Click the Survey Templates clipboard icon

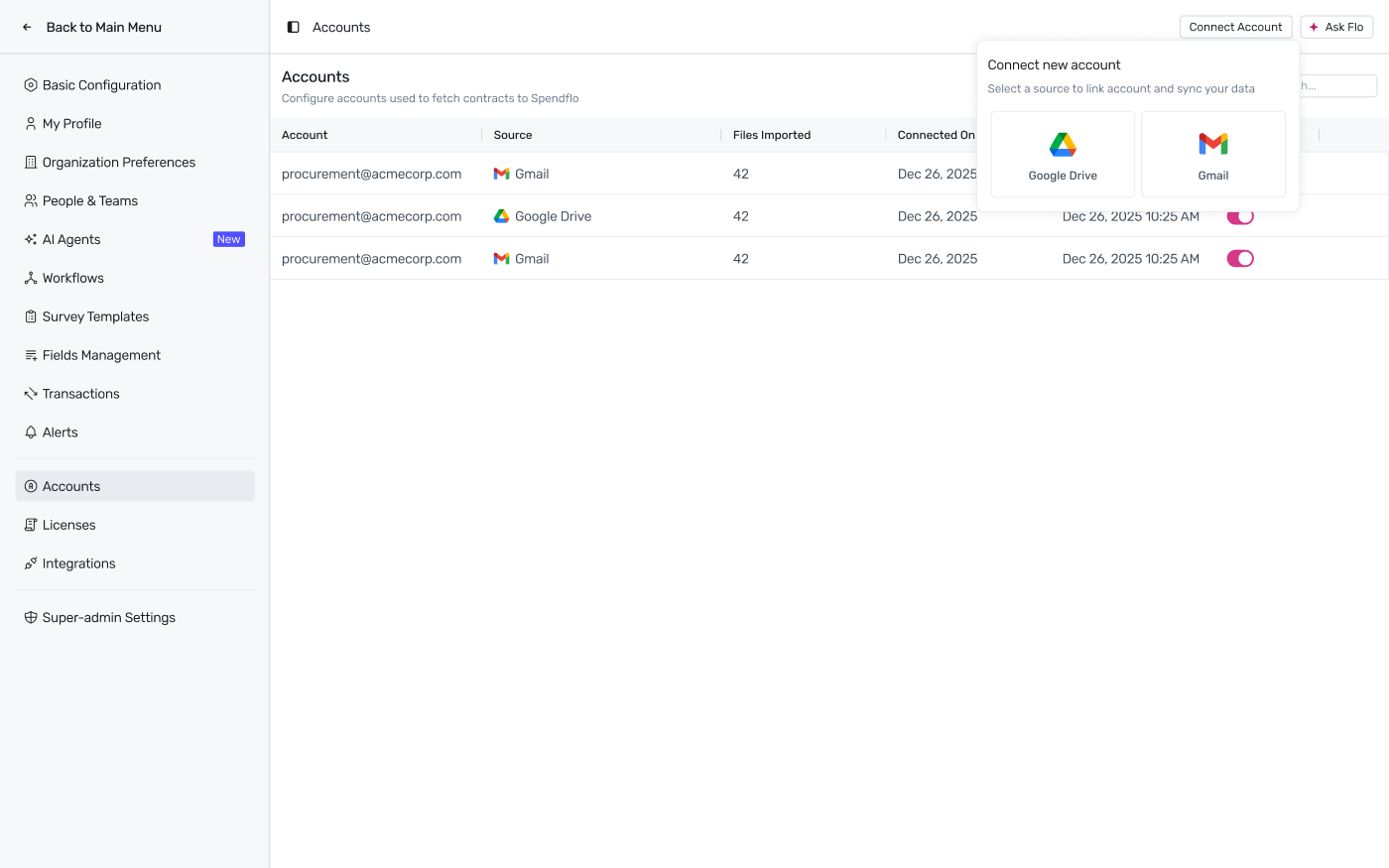(31, 317)
